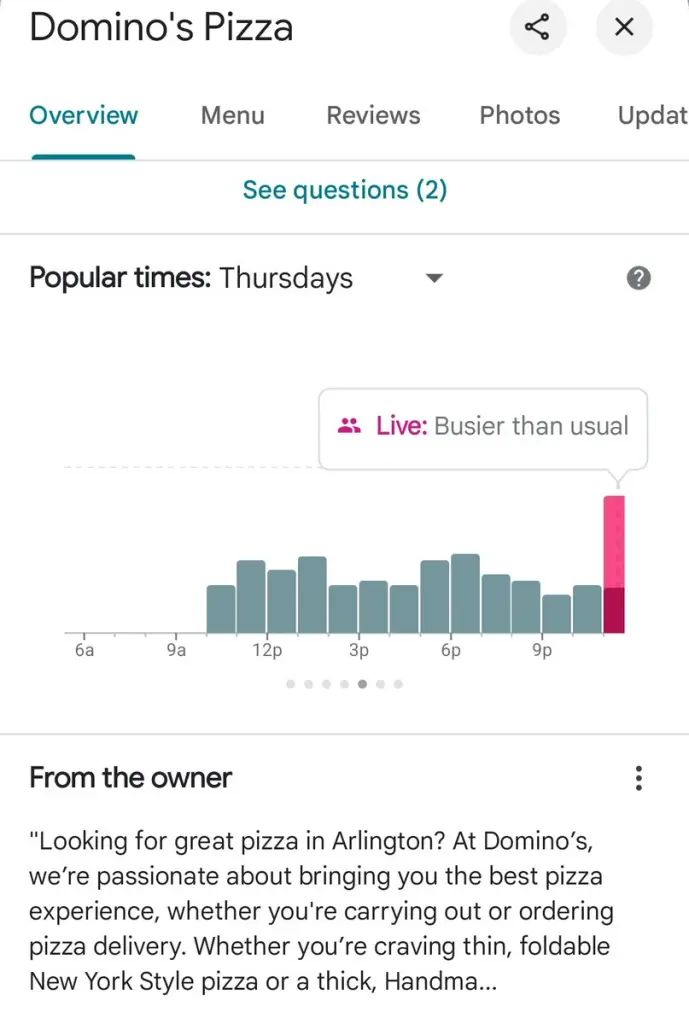Close the Domino's Pizza panel
Image resolution: width=689 pixels, height=1024 pixels.
(x=624, y=27)
